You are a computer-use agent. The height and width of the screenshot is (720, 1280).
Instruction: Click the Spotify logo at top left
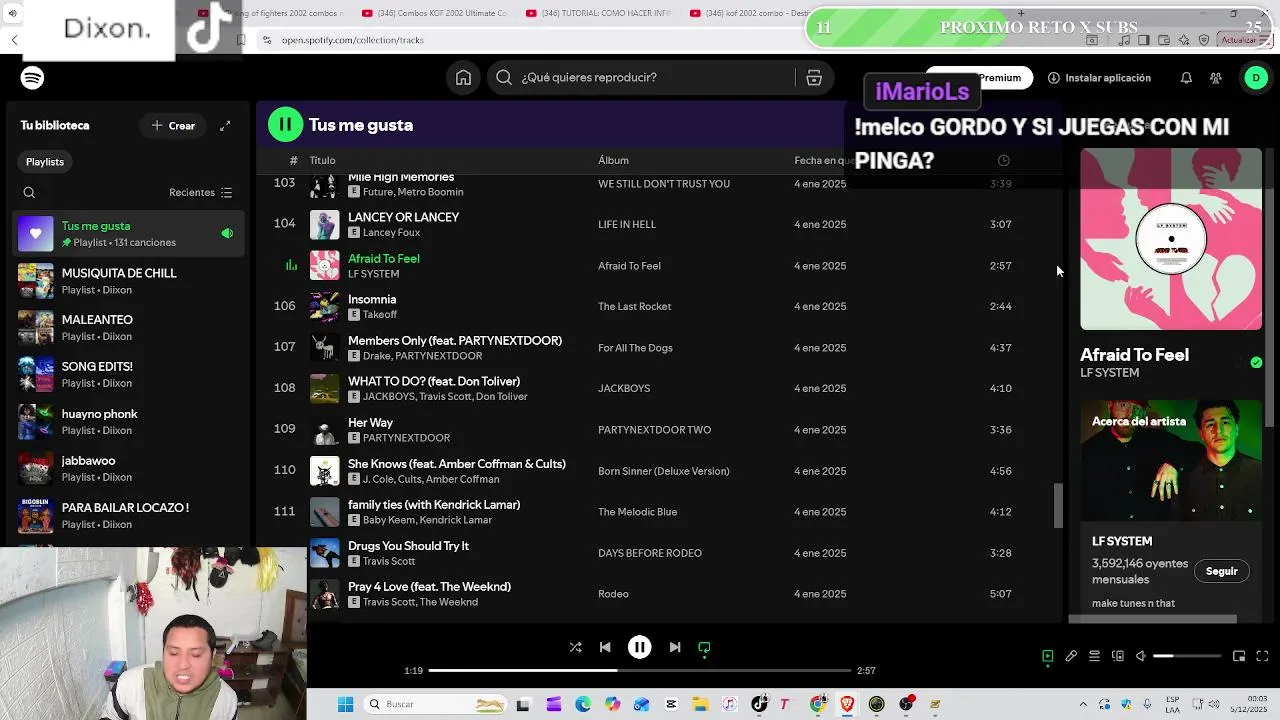click(32, 78)
